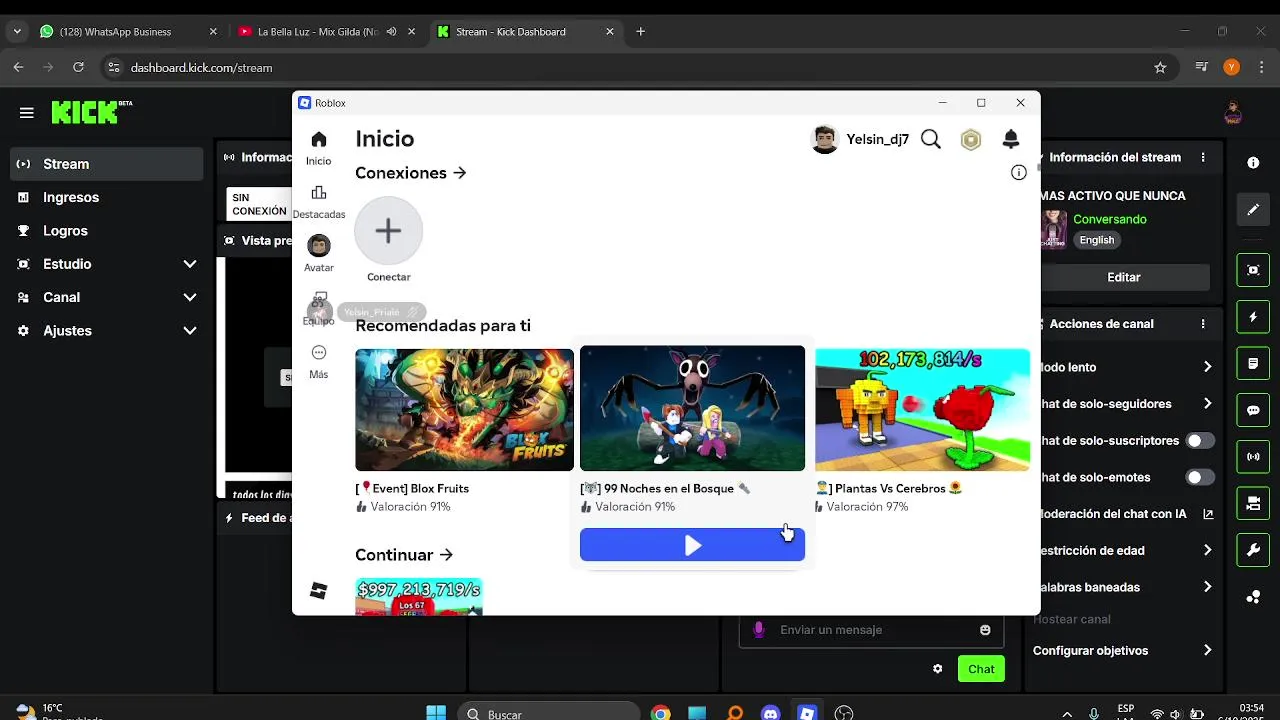Expand Canal in Kick sidebar

(190, 297)
